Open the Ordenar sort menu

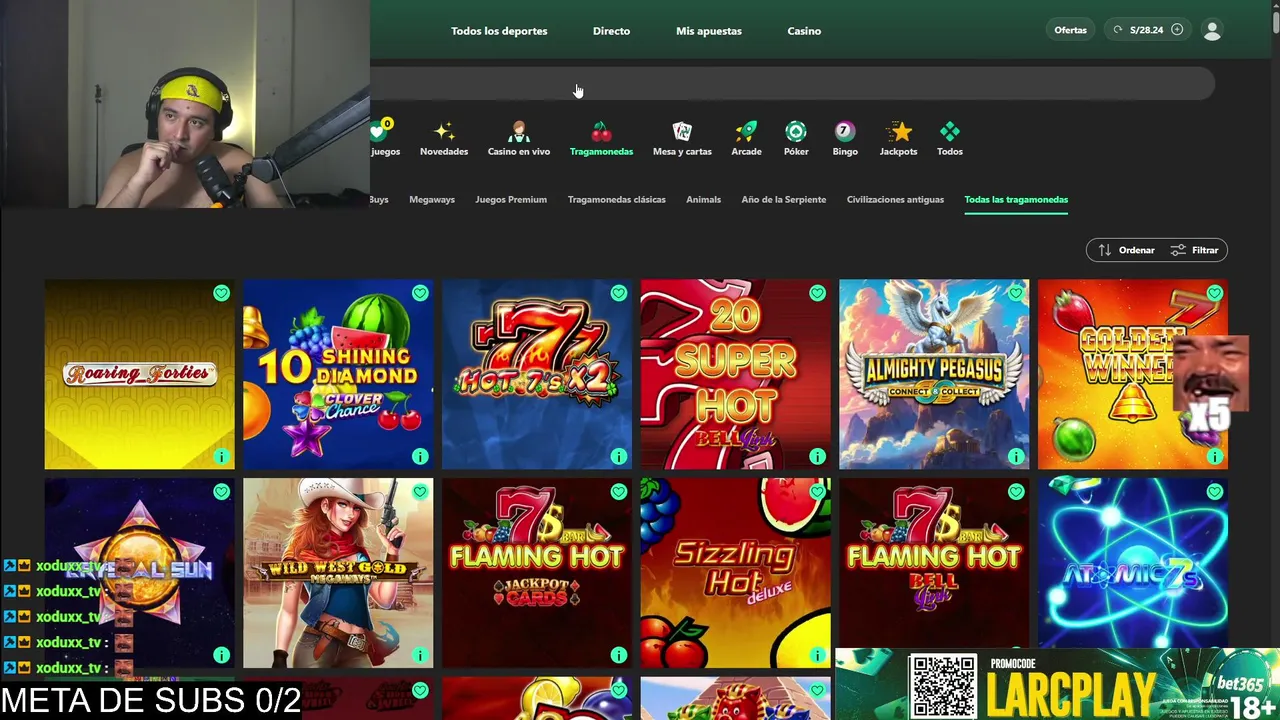click(x=1126, y=250)
